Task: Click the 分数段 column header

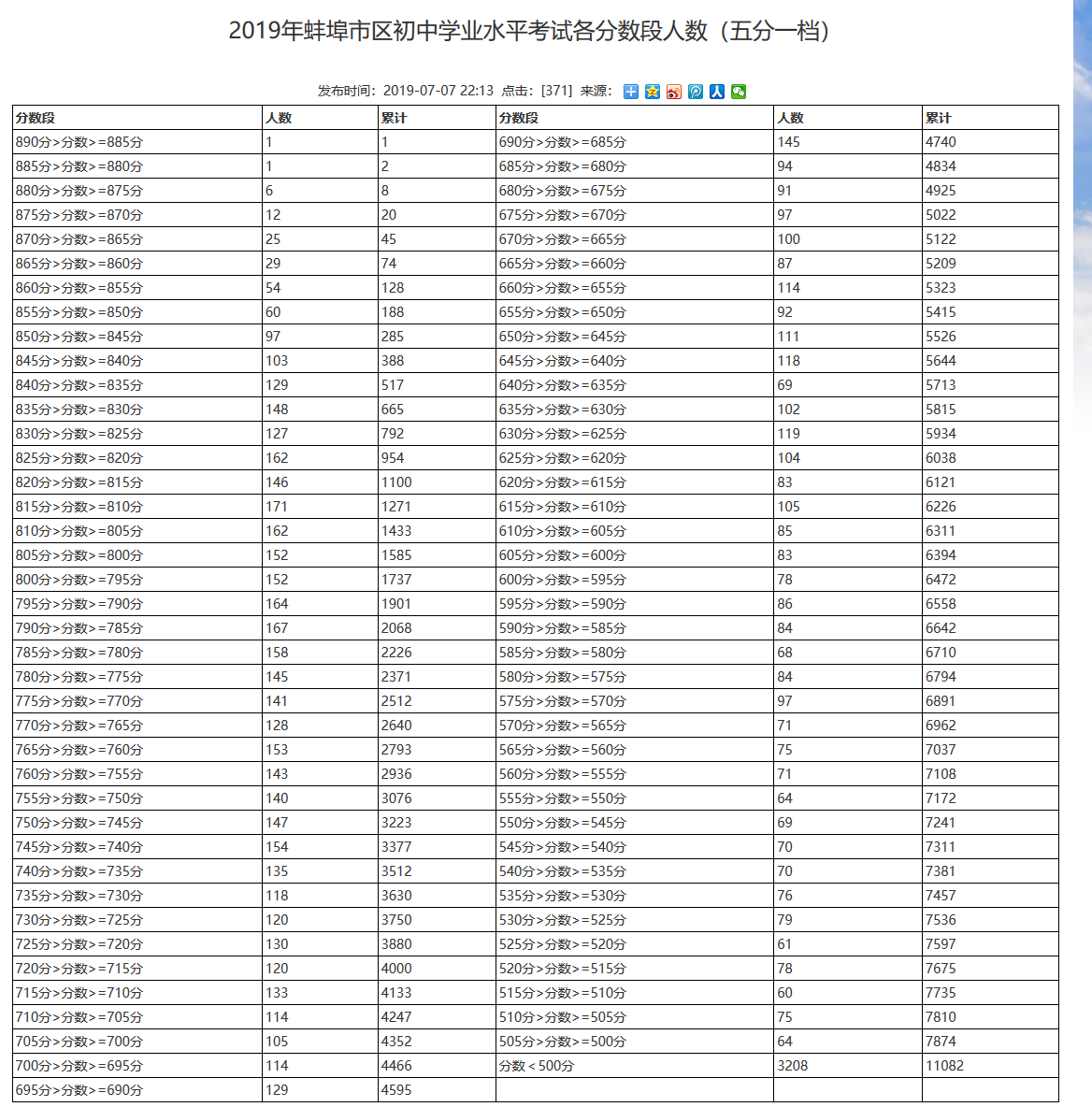Action: click(33, 117)
